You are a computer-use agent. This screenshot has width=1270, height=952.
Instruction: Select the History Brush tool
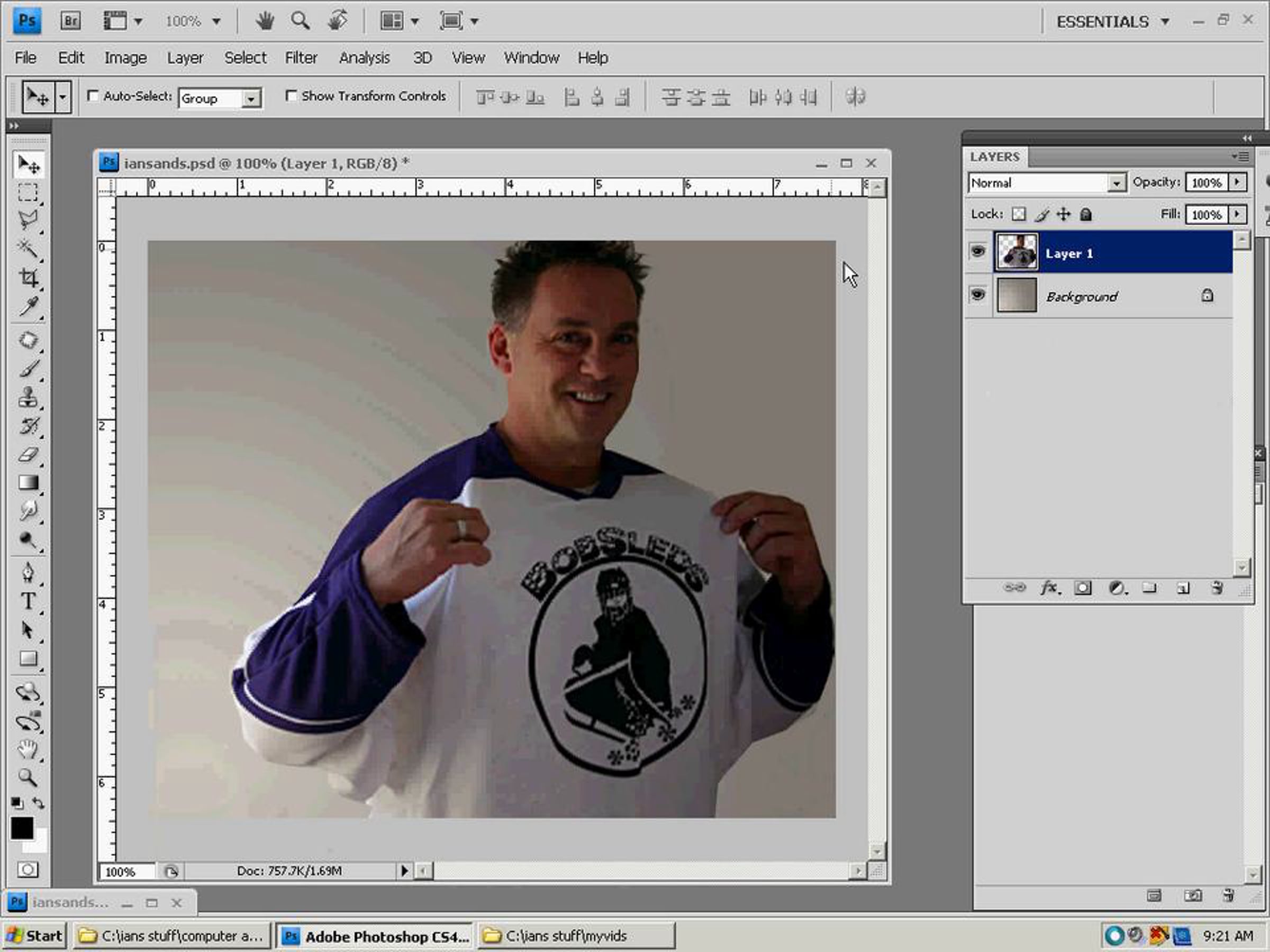(x=28, y=426)
